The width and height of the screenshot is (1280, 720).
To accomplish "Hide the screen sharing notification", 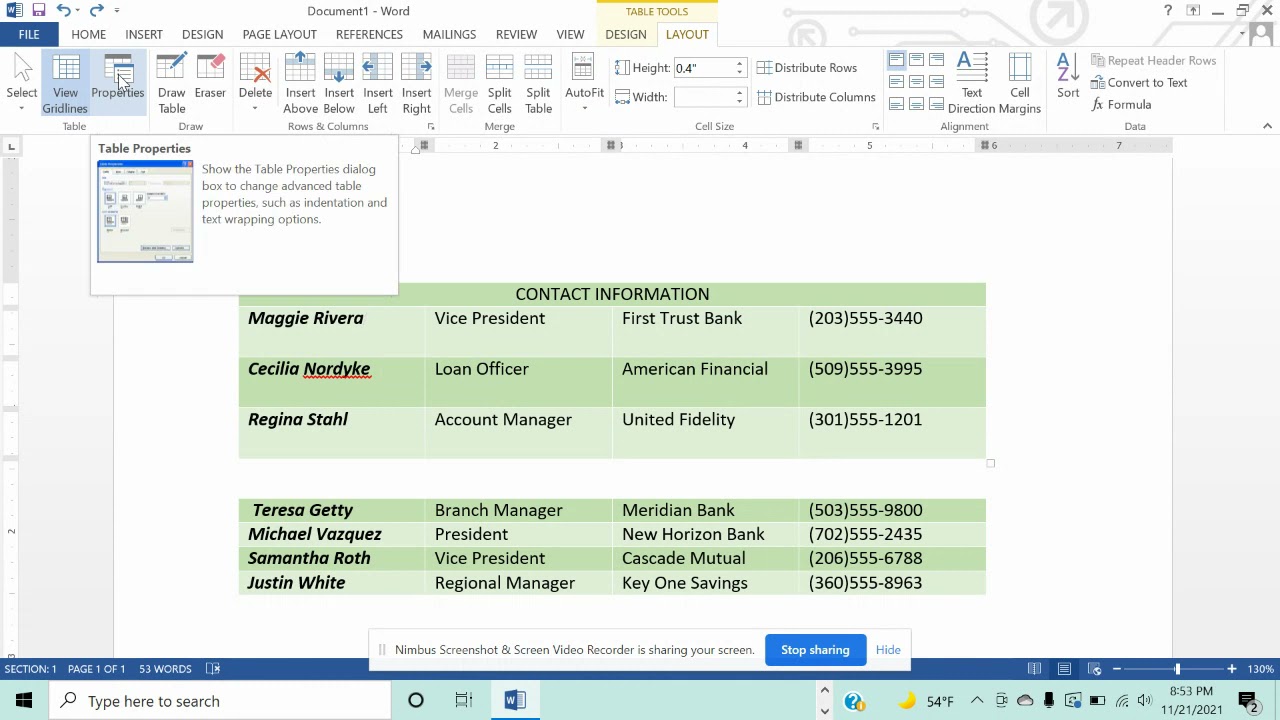I will [x=888, y=650].
